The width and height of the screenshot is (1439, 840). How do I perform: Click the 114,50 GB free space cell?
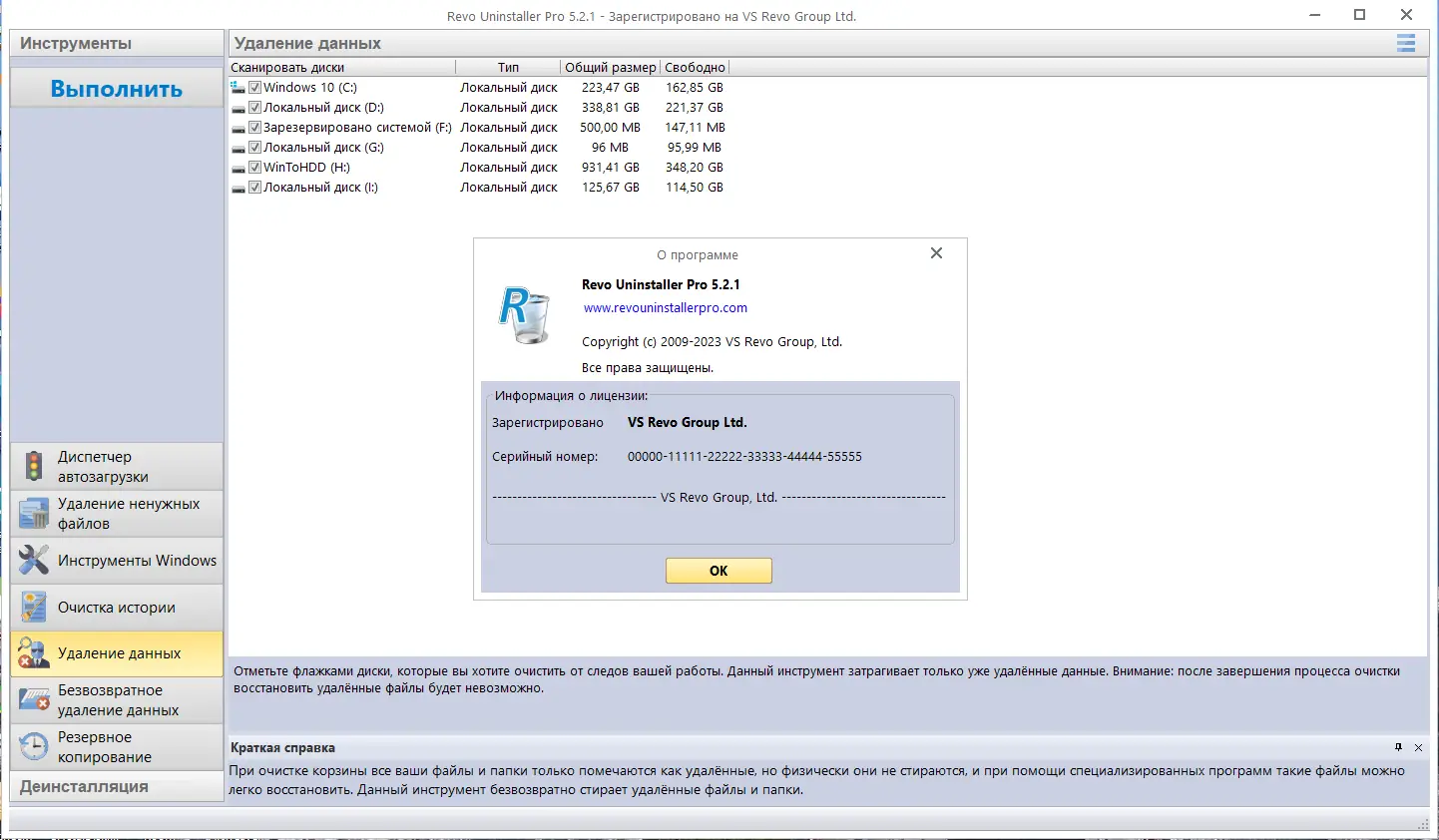tap(695, 188)
